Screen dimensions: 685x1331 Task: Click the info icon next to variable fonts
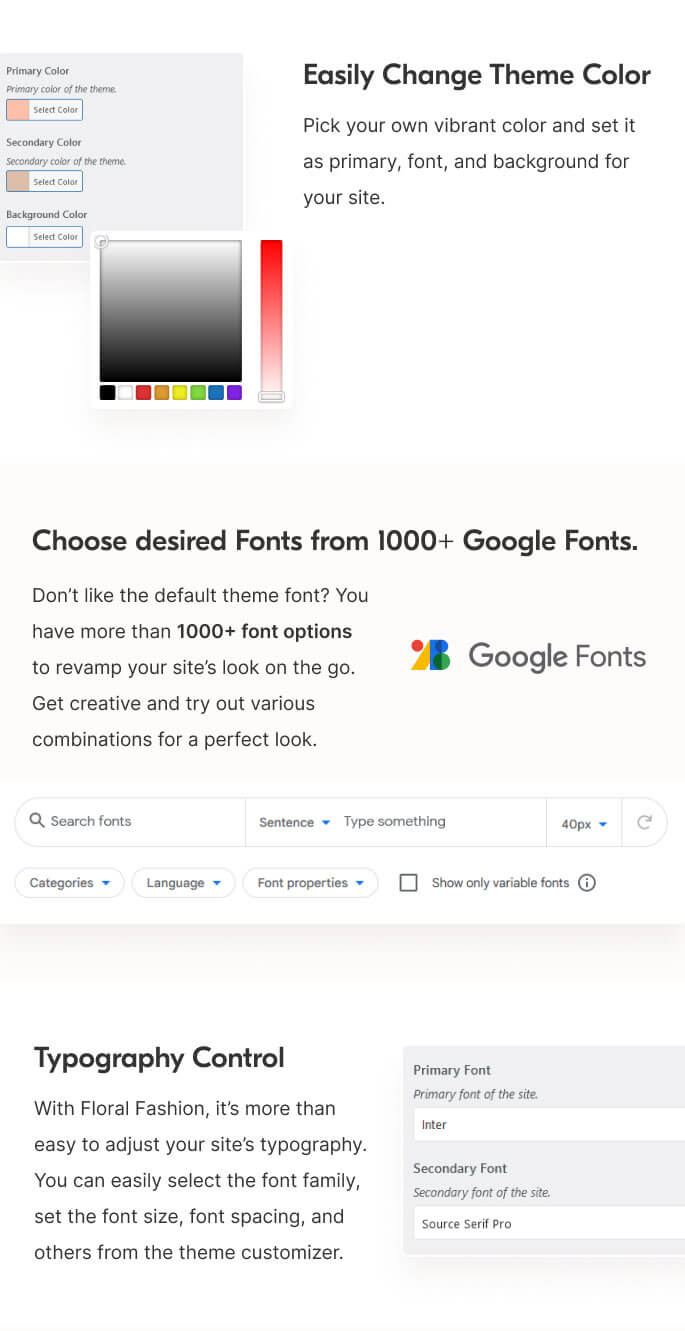click(x=587, y=883)
